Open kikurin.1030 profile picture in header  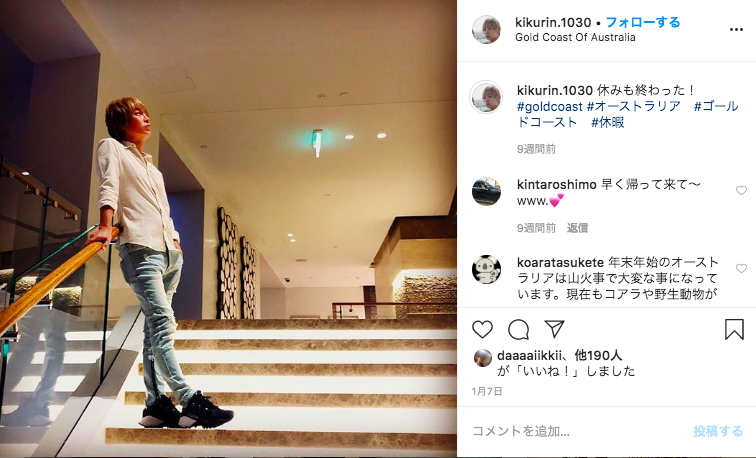[486, 29]
